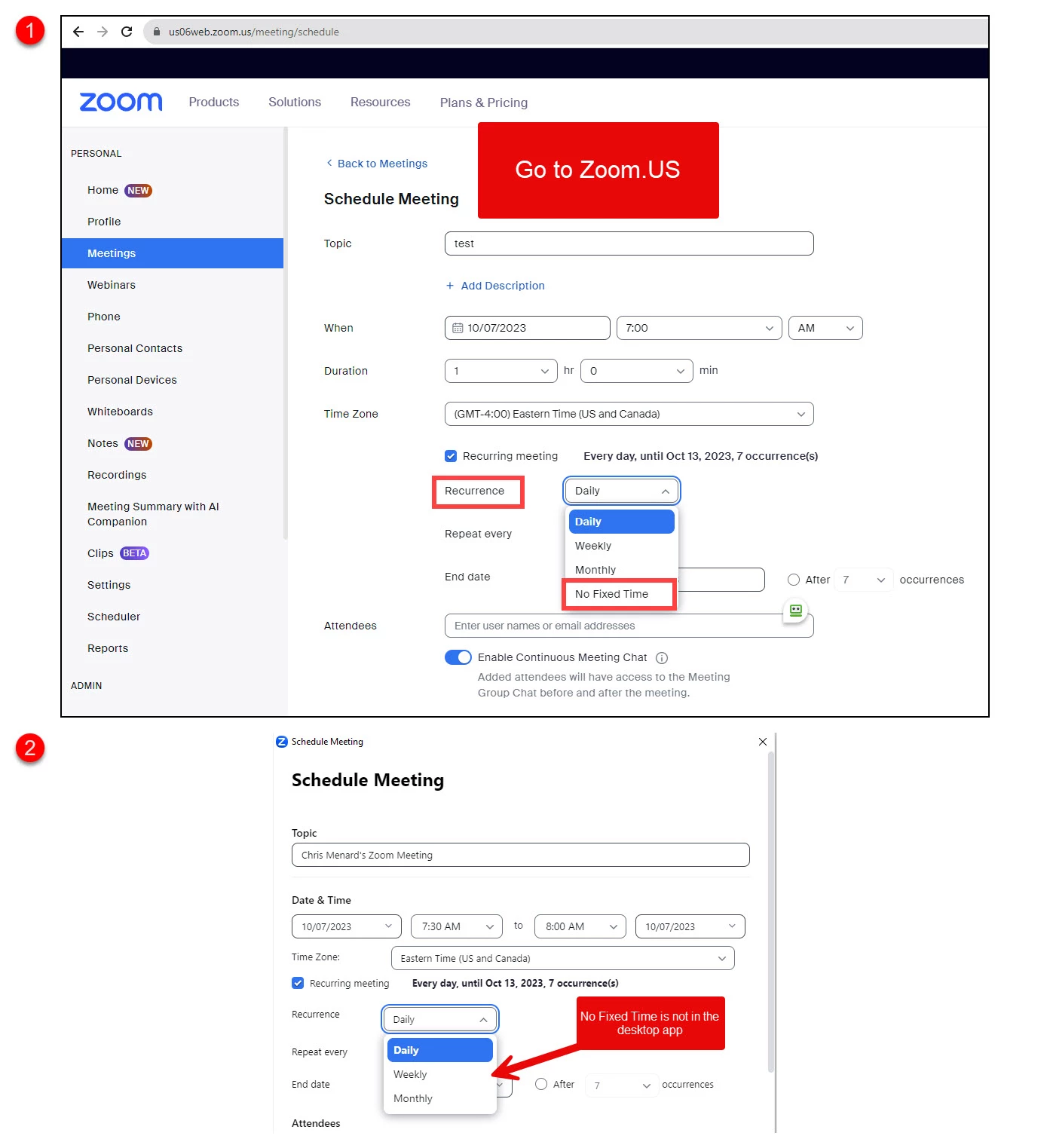Click the info icon beside Continuous Meeting Chat
Screen dimensions: 1050x1148
click(662, 658)
